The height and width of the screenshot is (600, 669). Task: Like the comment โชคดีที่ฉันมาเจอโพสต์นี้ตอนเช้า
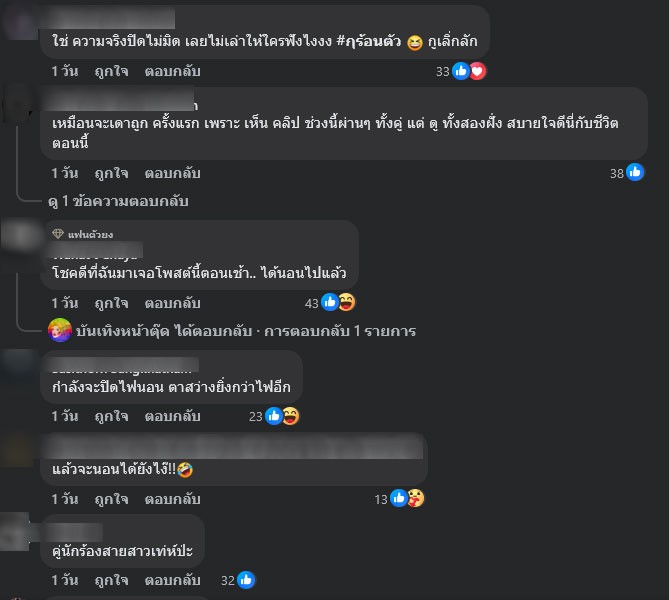coord(111,303)
